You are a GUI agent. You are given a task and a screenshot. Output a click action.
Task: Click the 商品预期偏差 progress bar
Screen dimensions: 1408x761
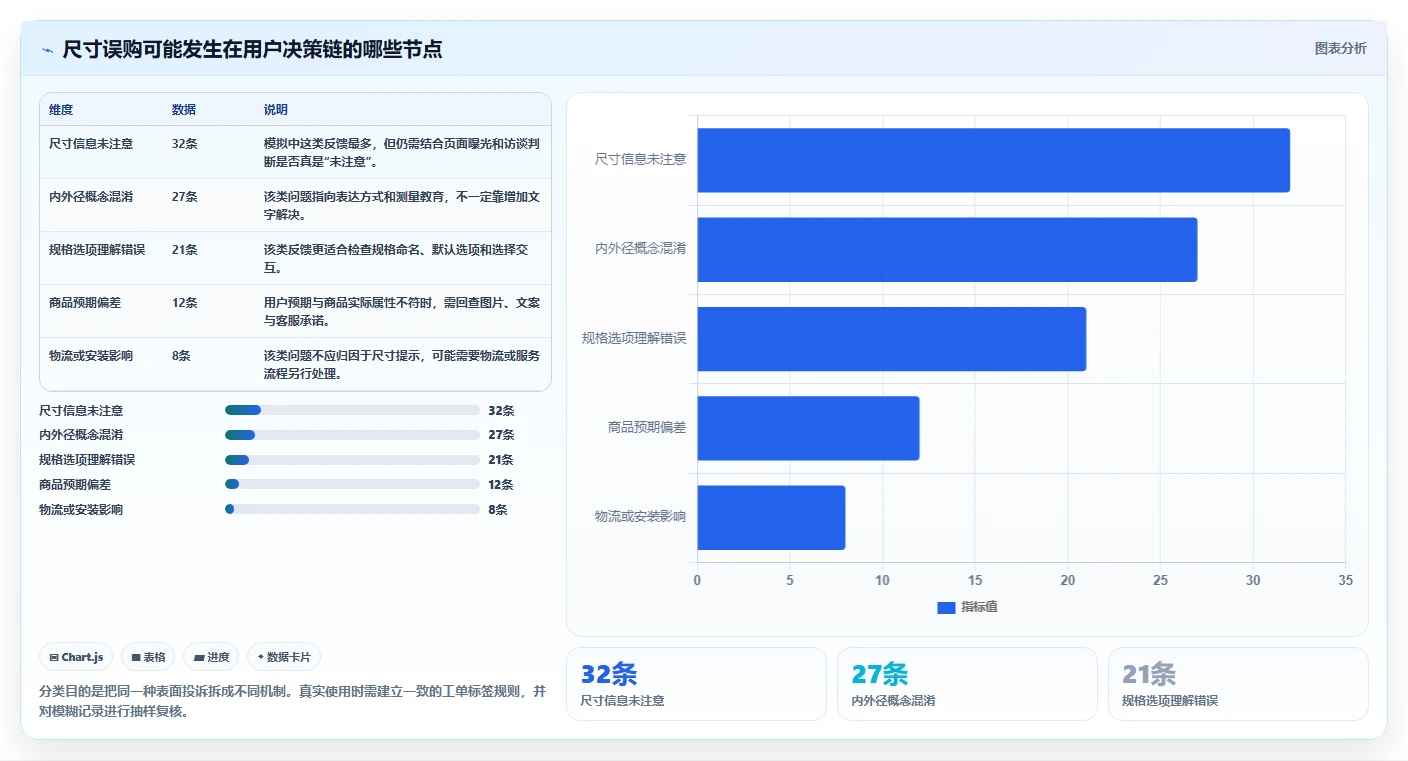(x=352, y=484)
